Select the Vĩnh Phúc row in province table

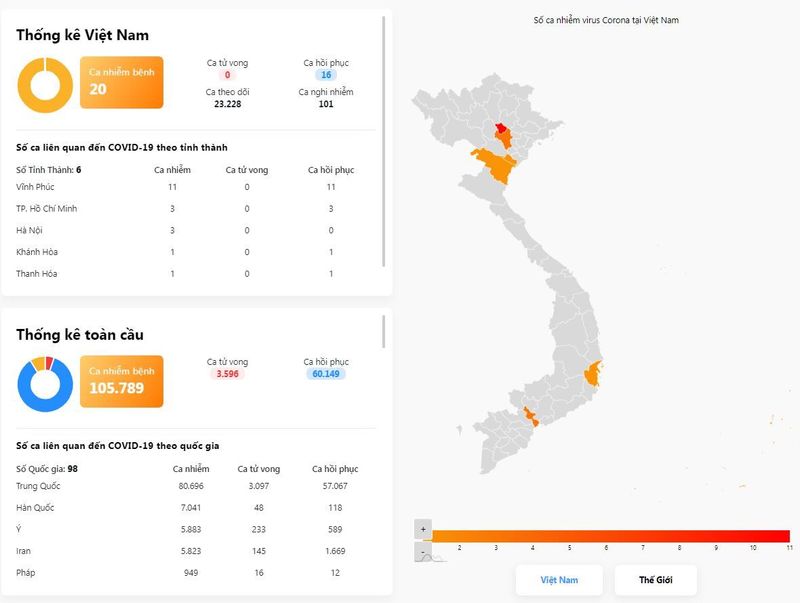[190, 187]
